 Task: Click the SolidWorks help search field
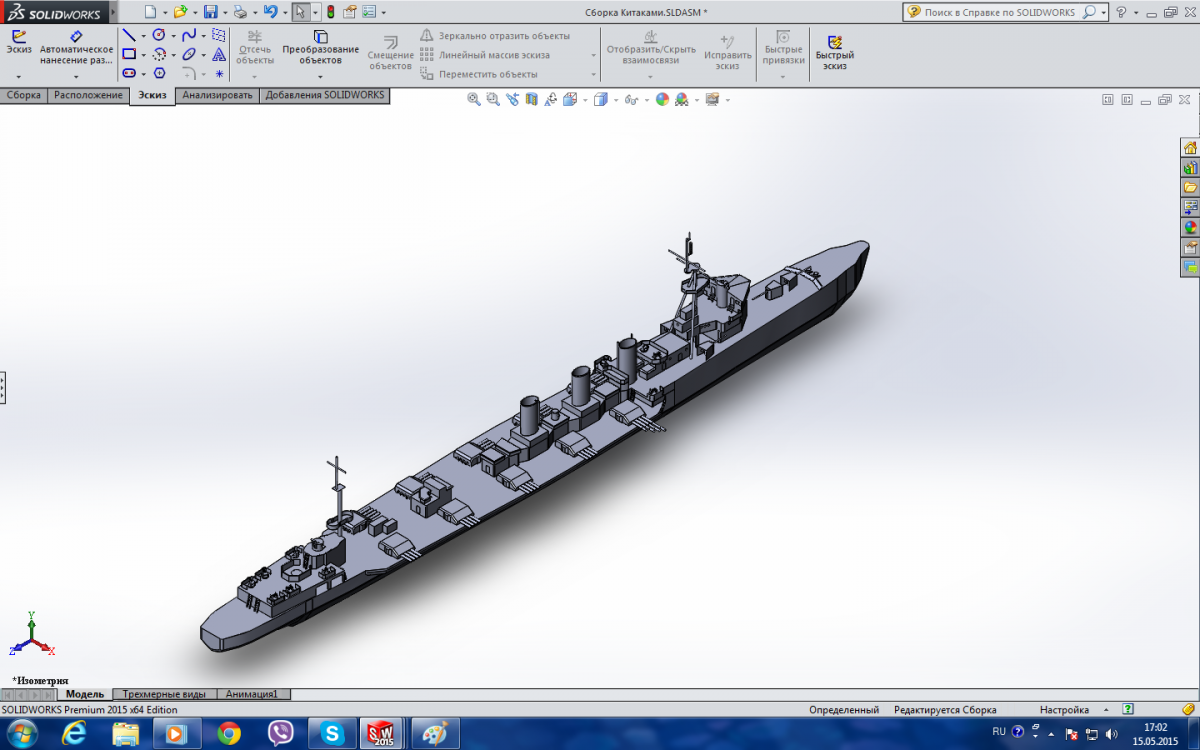(x=1000, y=12)
